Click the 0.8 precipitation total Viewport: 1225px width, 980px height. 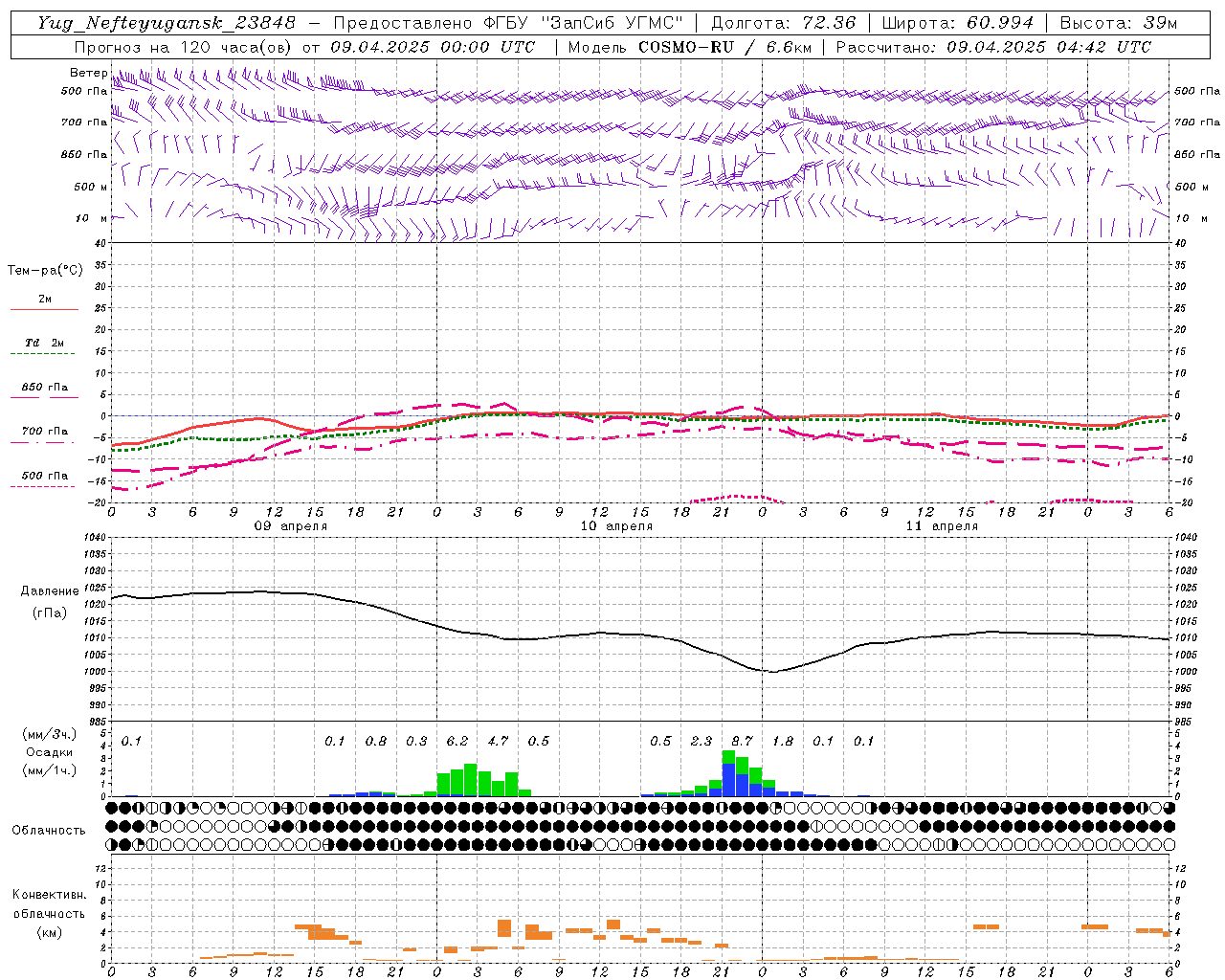(376, 741)
